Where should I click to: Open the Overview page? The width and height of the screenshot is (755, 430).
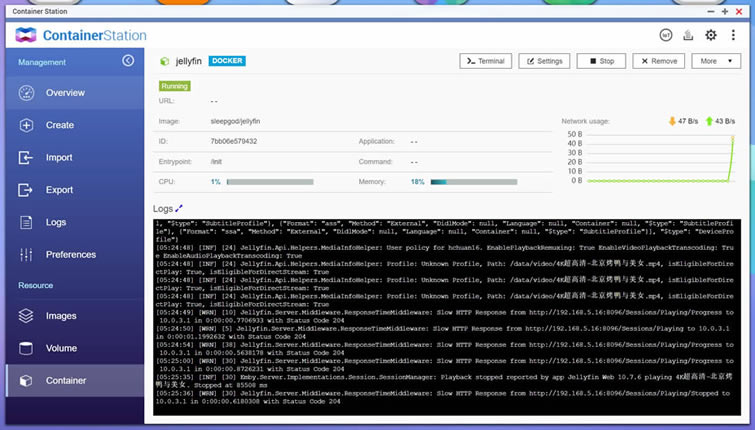75,92
